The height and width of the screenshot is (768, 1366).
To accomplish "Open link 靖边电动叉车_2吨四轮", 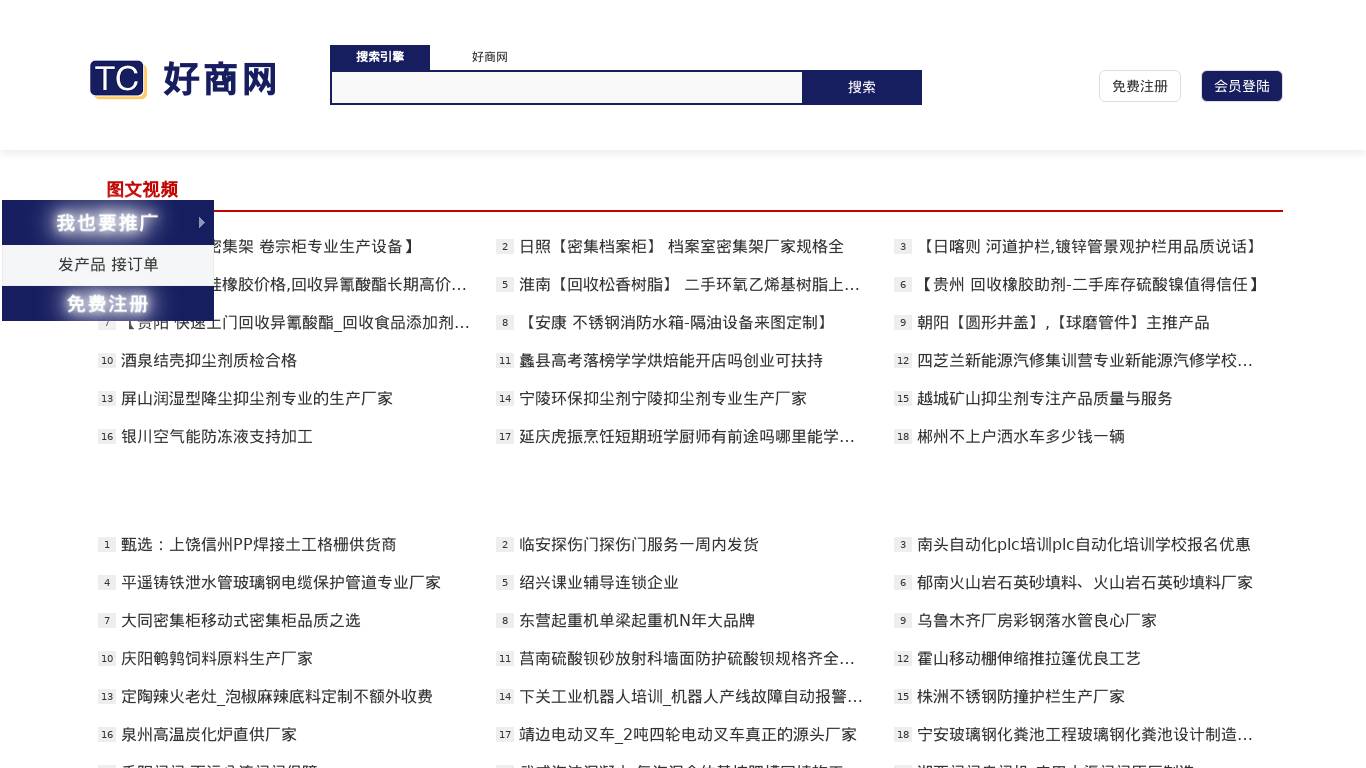I will tap(688, 735).
